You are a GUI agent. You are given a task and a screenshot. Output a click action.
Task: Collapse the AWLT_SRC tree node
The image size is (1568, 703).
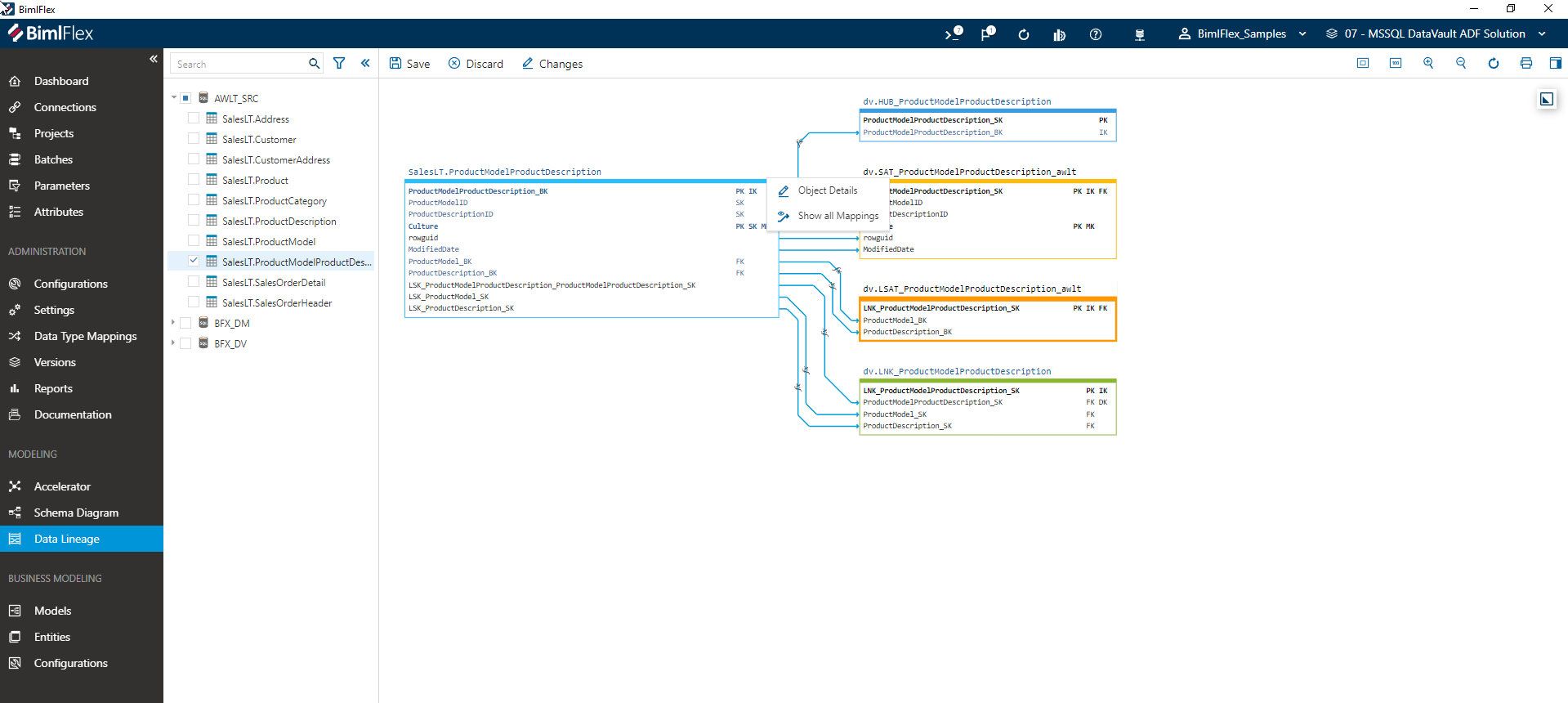point(174,98)
